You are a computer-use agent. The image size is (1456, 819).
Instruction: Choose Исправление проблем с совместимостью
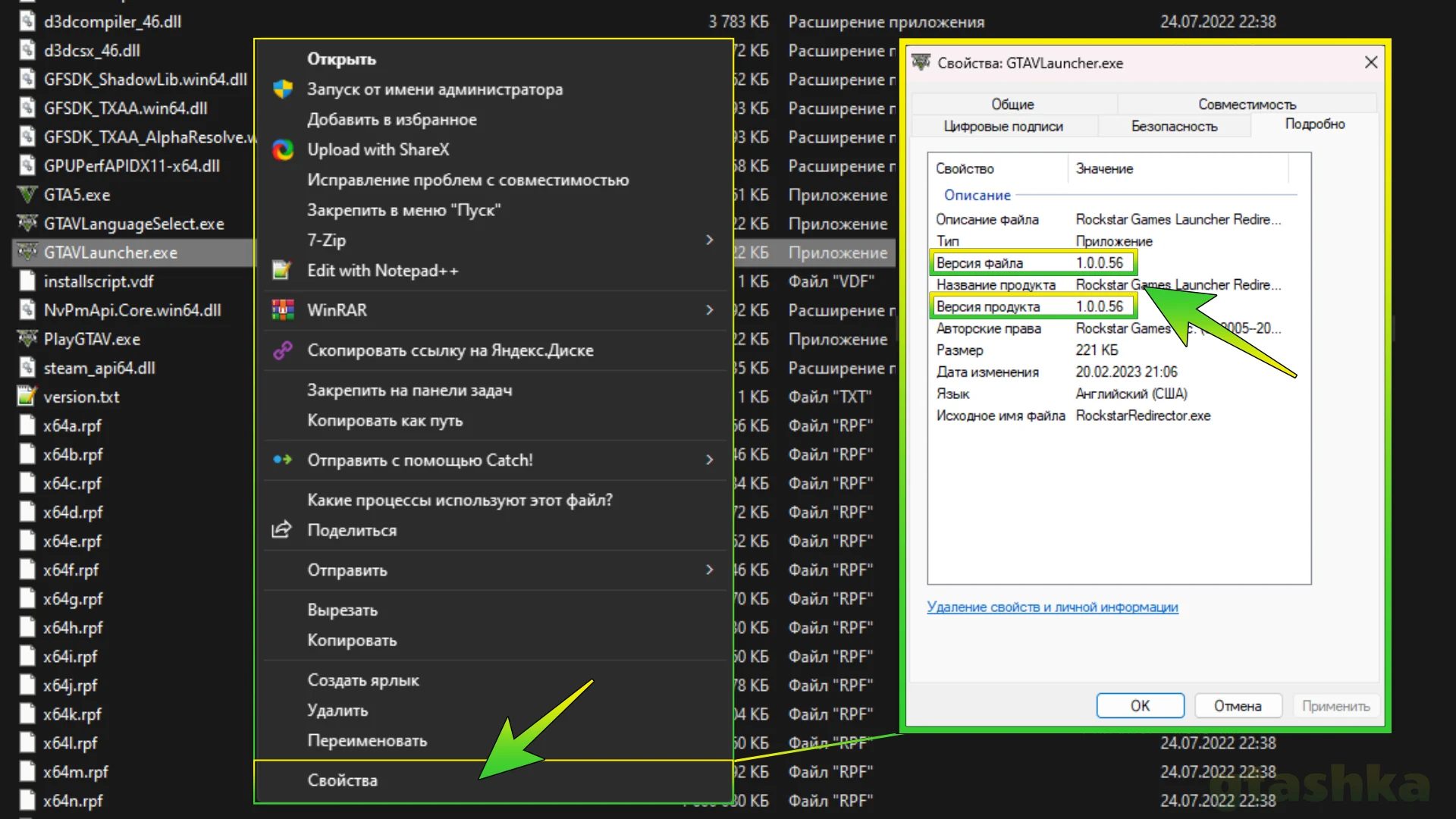click(x=468, y=180)
